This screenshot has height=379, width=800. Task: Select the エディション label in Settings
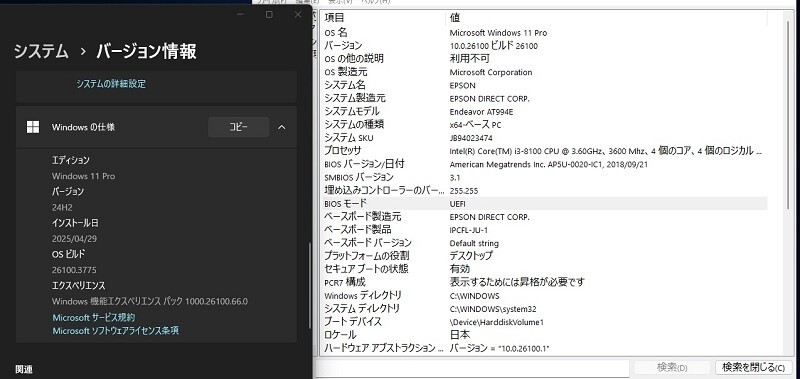(x=70, y=160)
